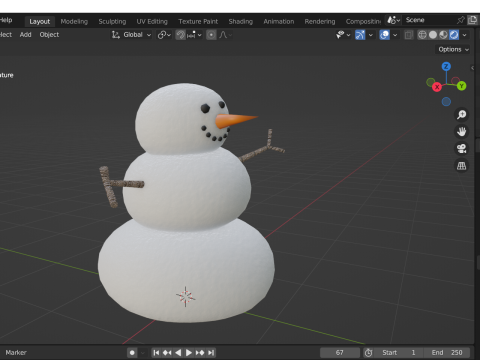Click the Start frame field
Image resolution: width=480 pixels, height=360 pixels.
click(x=399, y=353)
